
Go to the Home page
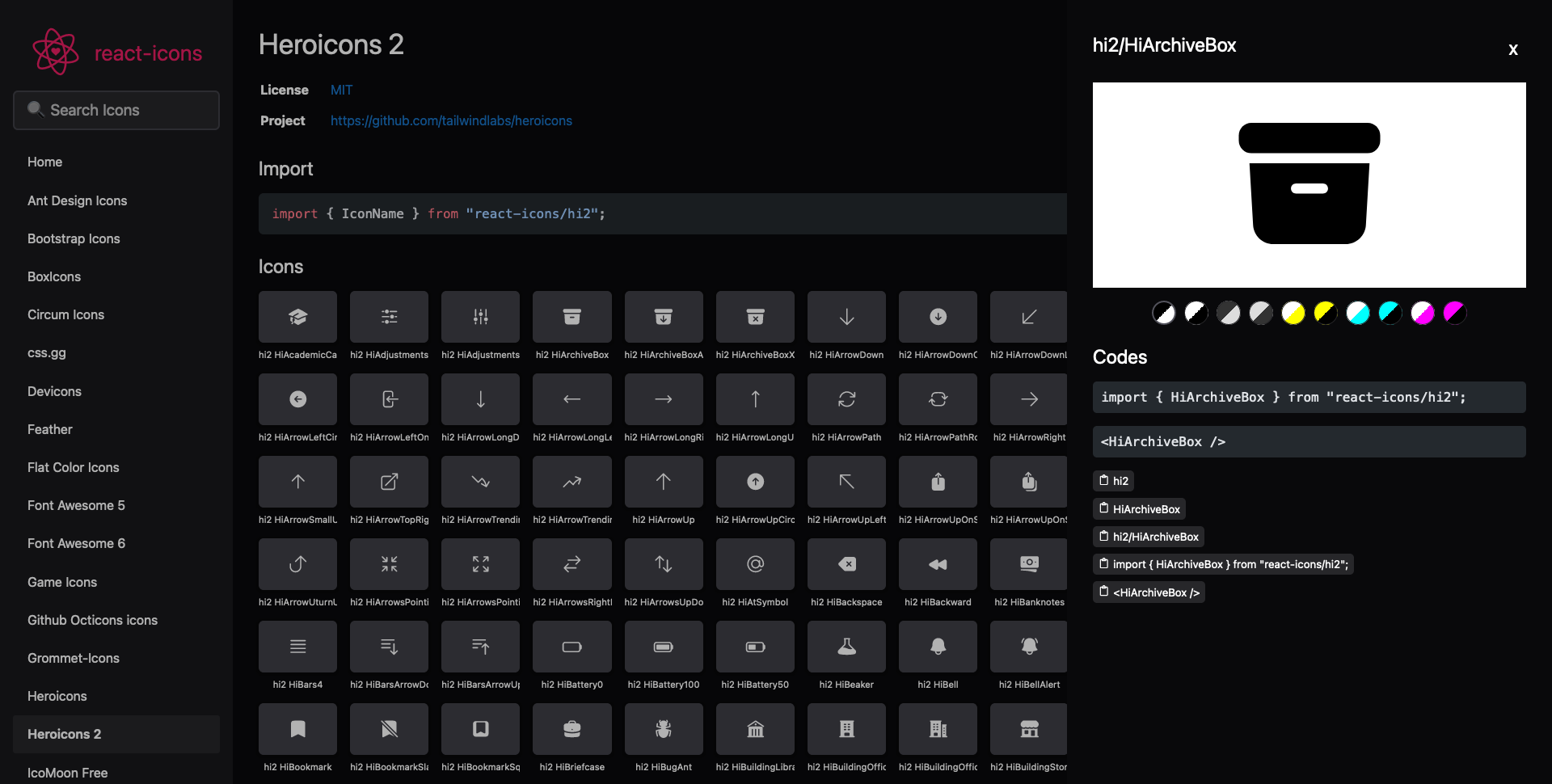[x=44, y=162]
